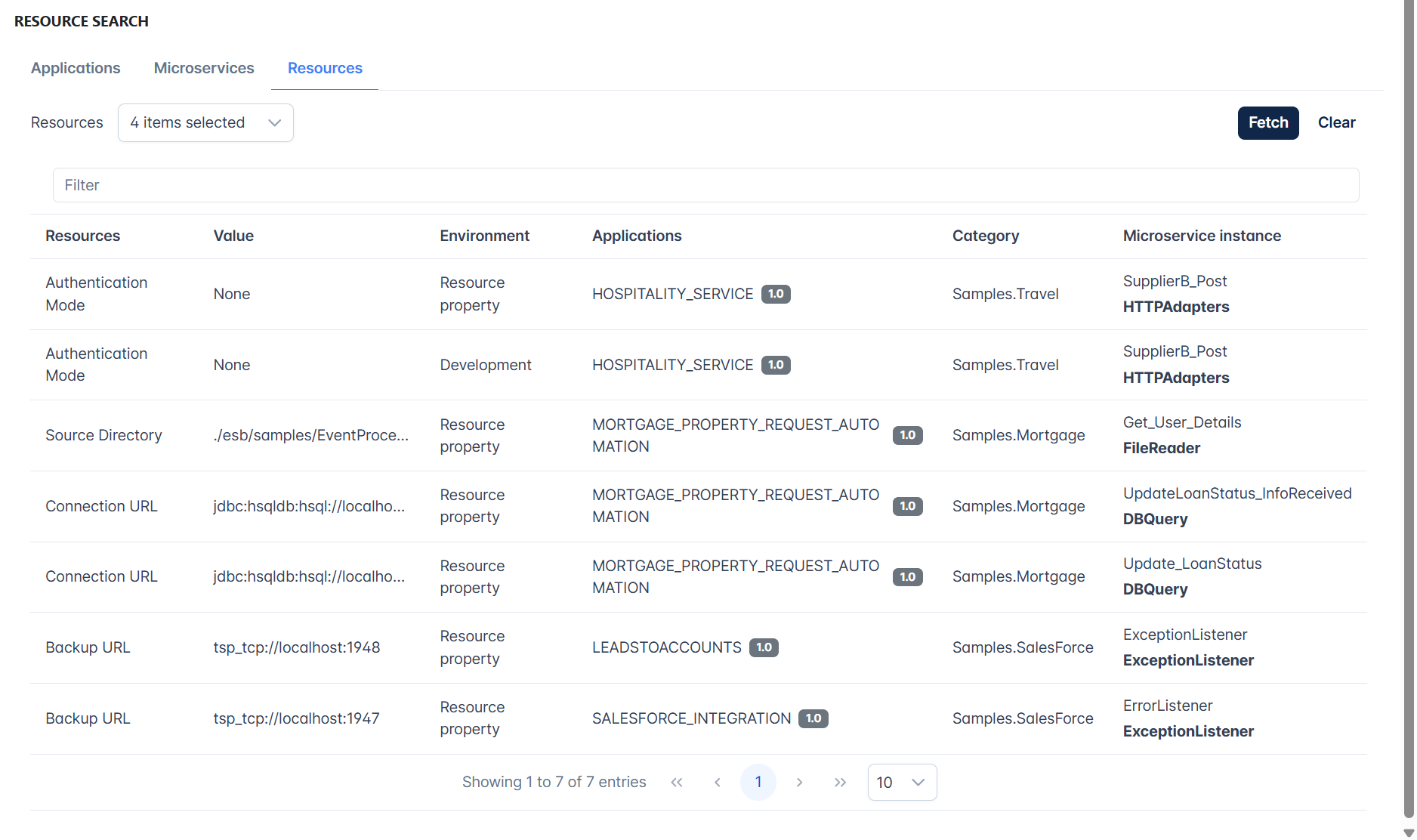Click the Development environment cell
The height and width of the screenshot is (840, 1417).
tap(486, 365)
